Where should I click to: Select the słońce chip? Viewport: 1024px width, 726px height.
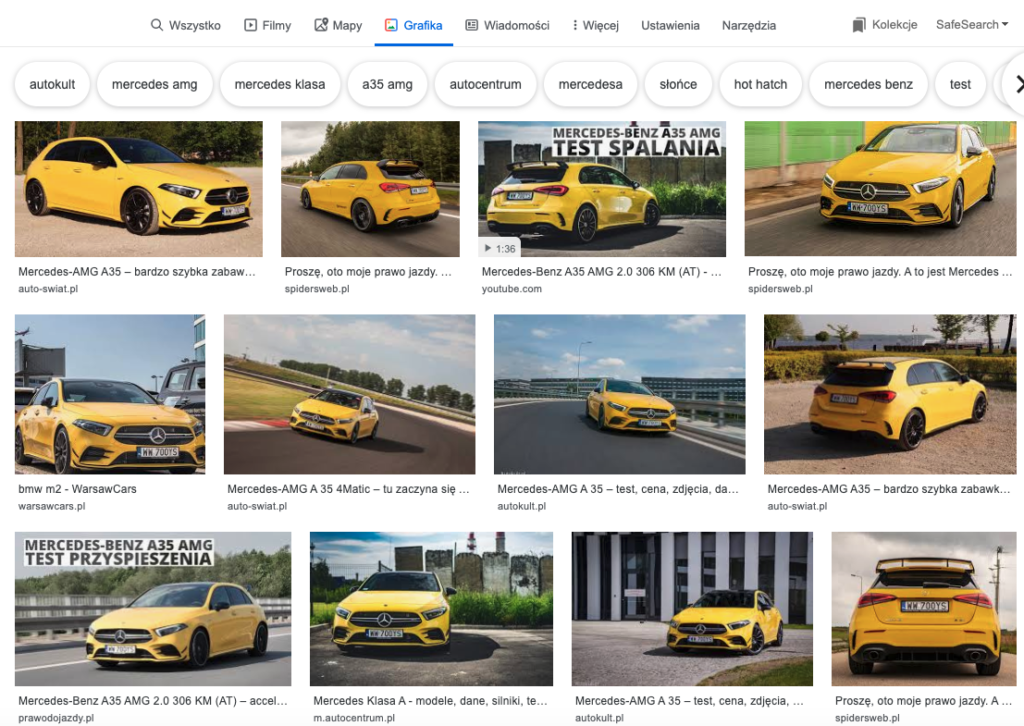point(678,84)
